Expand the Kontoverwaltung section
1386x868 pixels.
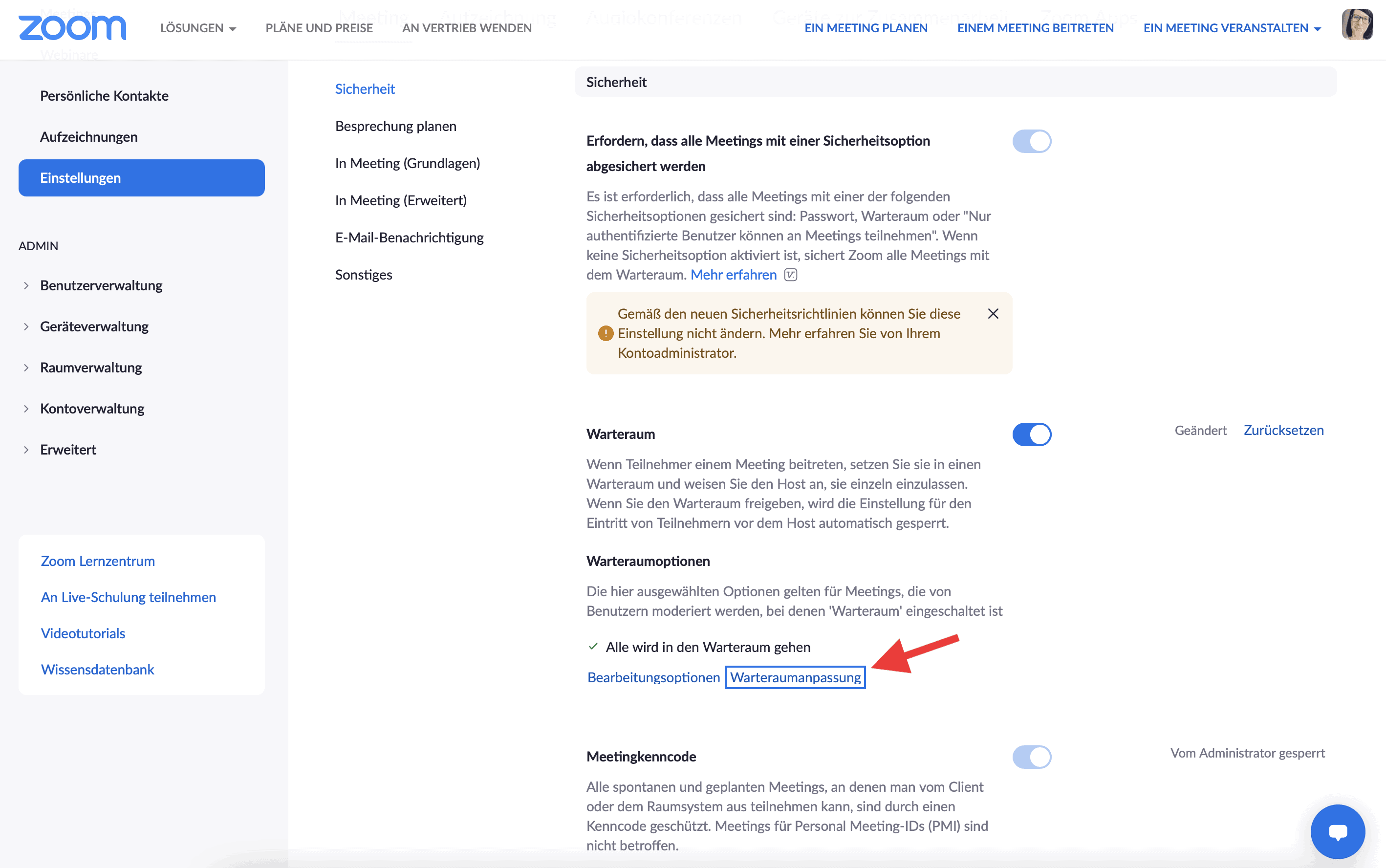pyautogui.click(x=92, y=409)
